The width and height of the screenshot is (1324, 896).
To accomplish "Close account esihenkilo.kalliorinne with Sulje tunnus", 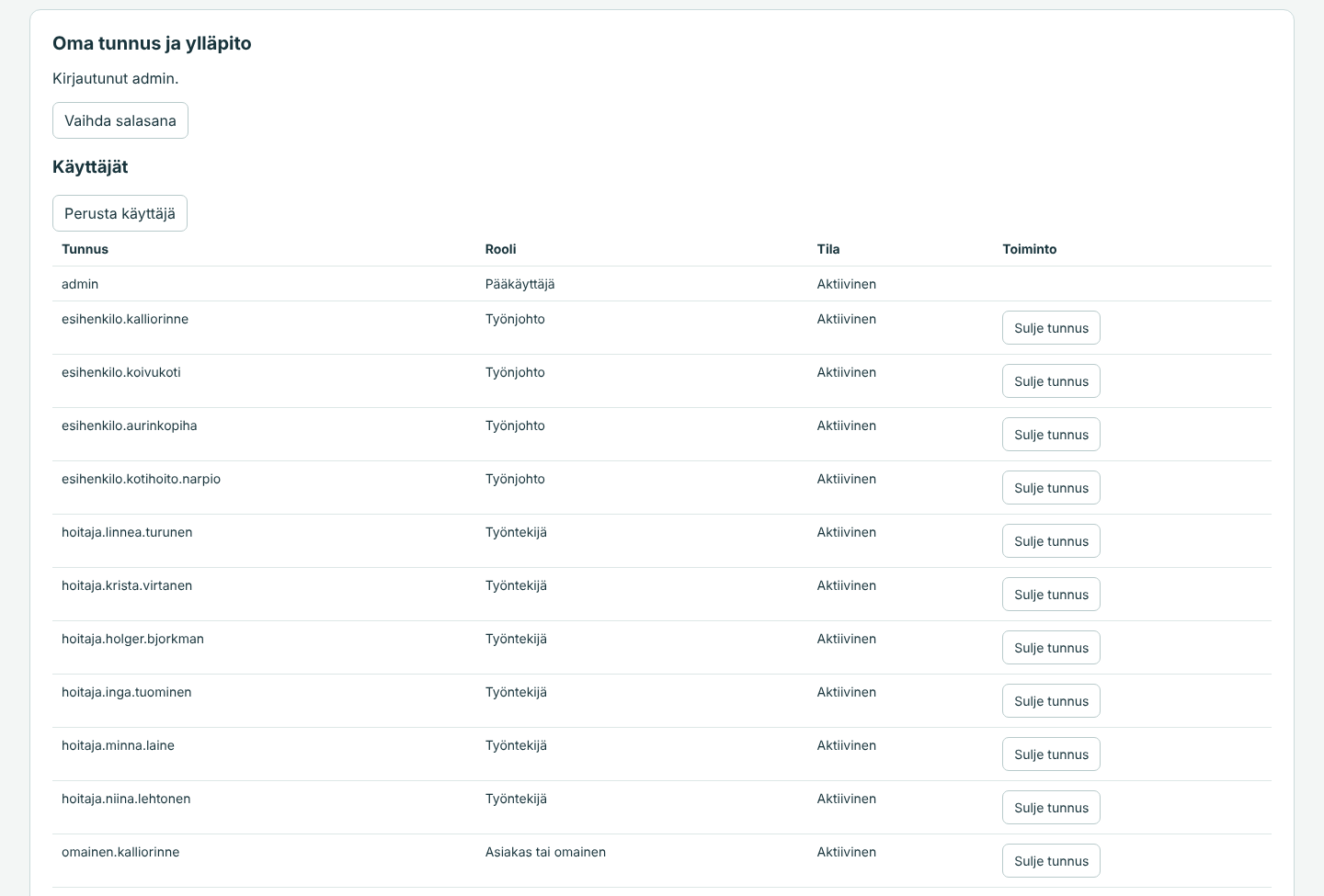I will [x=1051, y=328].
